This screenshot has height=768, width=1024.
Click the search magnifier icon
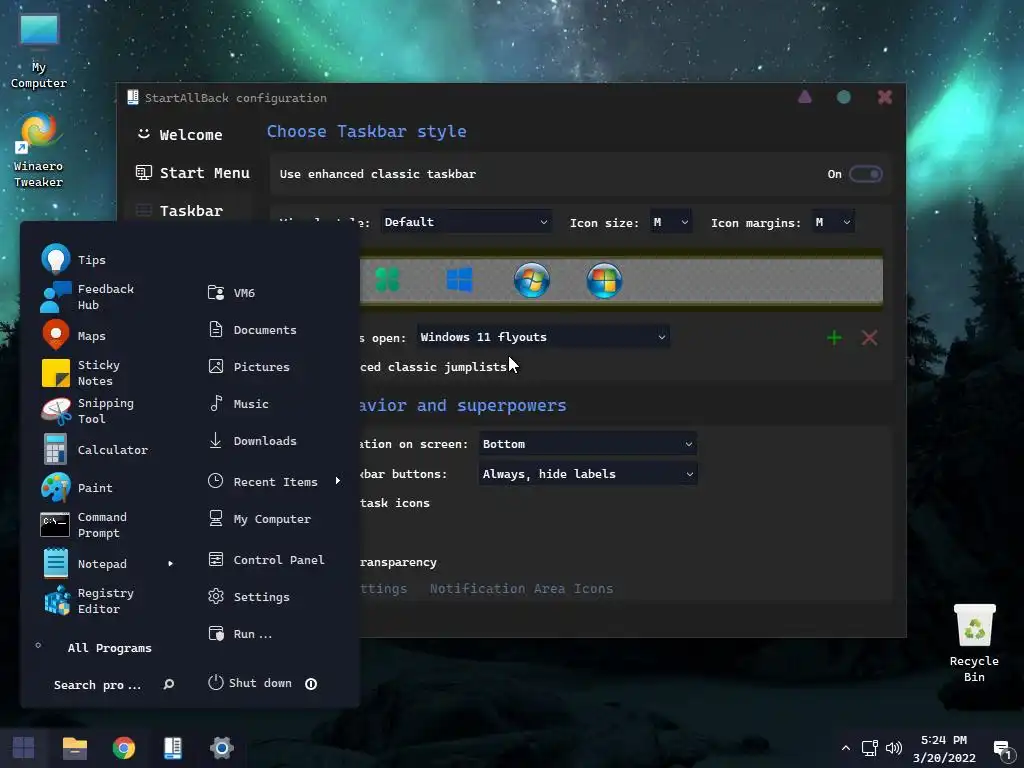[168, 684]
